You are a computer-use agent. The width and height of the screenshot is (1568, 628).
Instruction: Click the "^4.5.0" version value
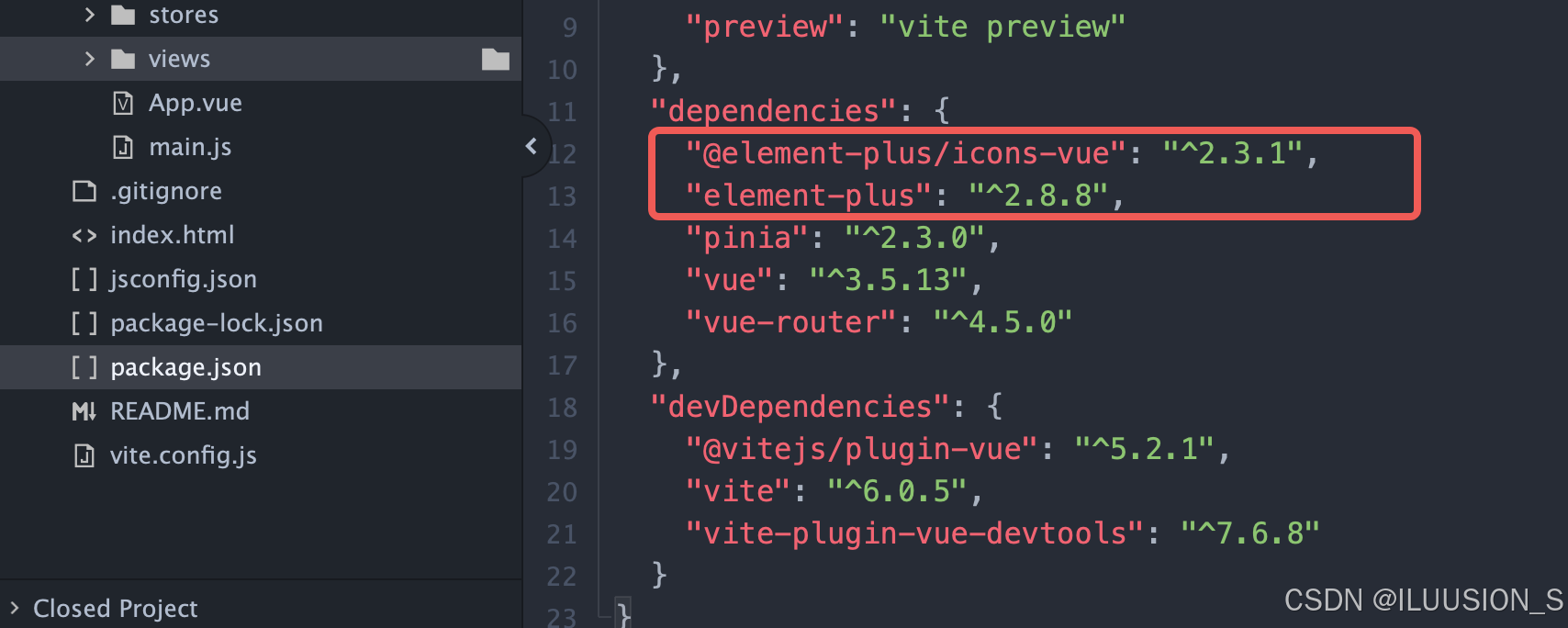(x=1002, y=323)
